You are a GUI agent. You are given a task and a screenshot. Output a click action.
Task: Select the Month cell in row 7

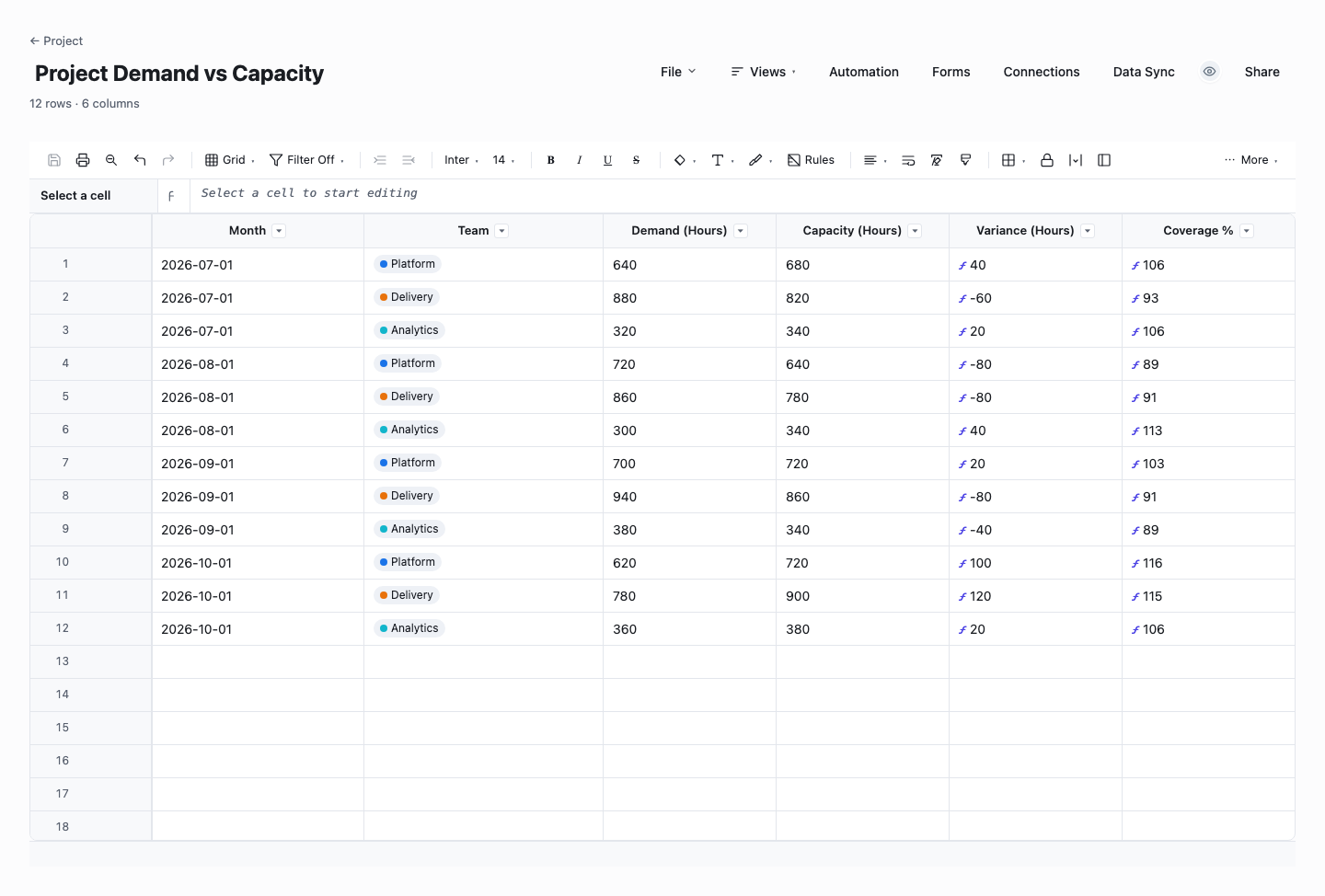pos(258,464)
